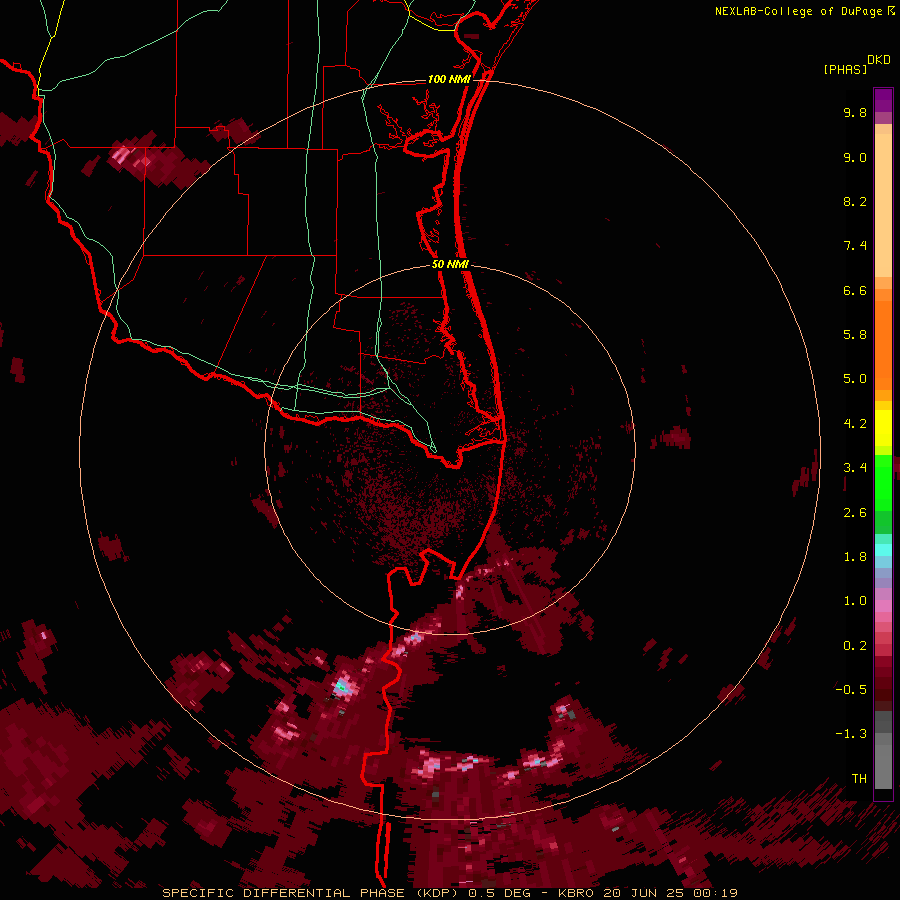Click the -0.5 legend value

(x=851, y=690)
